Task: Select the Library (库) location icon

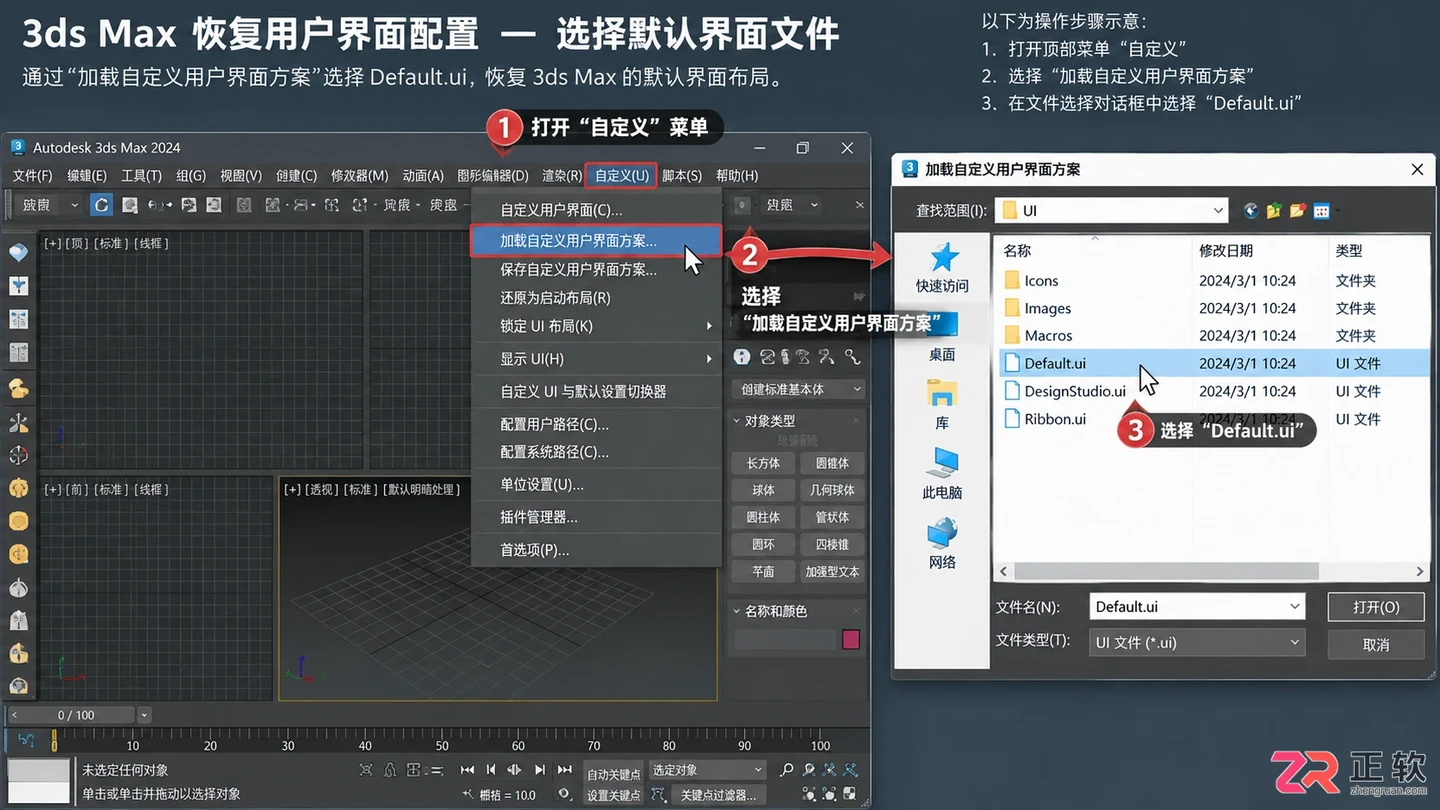Action: pyautogui.click(x=942, y=394)
